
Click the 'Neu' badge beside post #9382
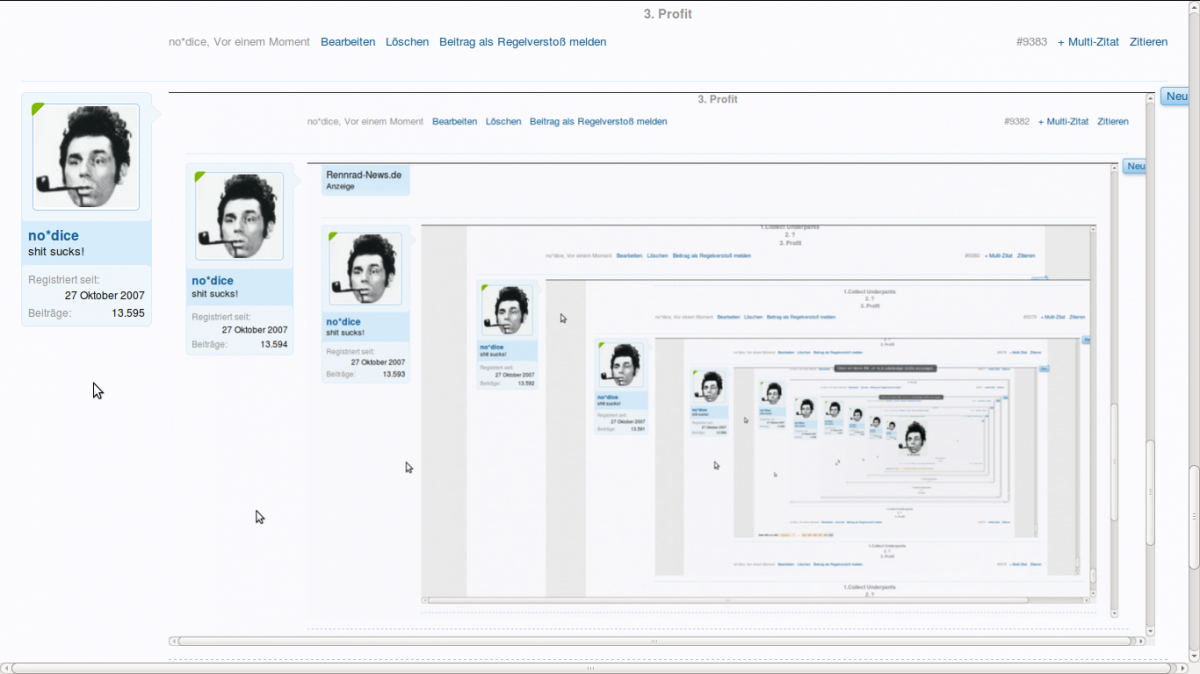coord(1133,166)
